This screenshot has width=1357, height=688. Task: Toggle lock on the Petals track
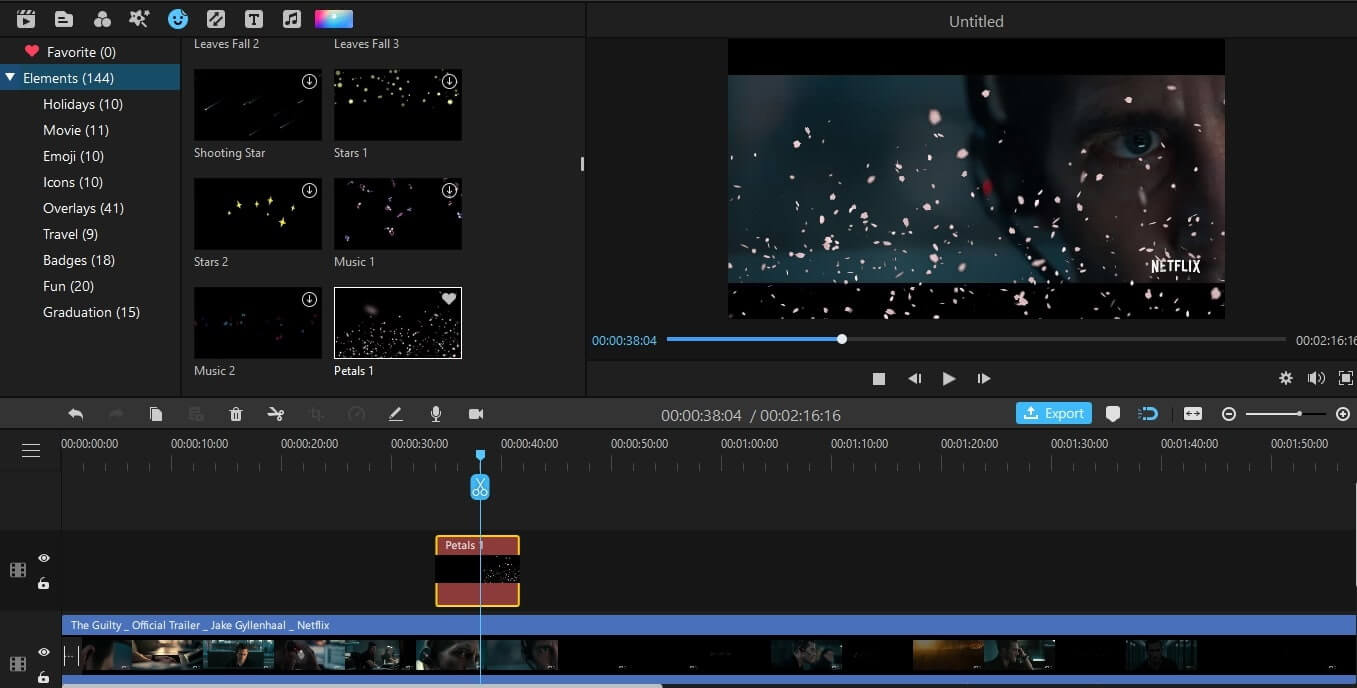(44, 583)
